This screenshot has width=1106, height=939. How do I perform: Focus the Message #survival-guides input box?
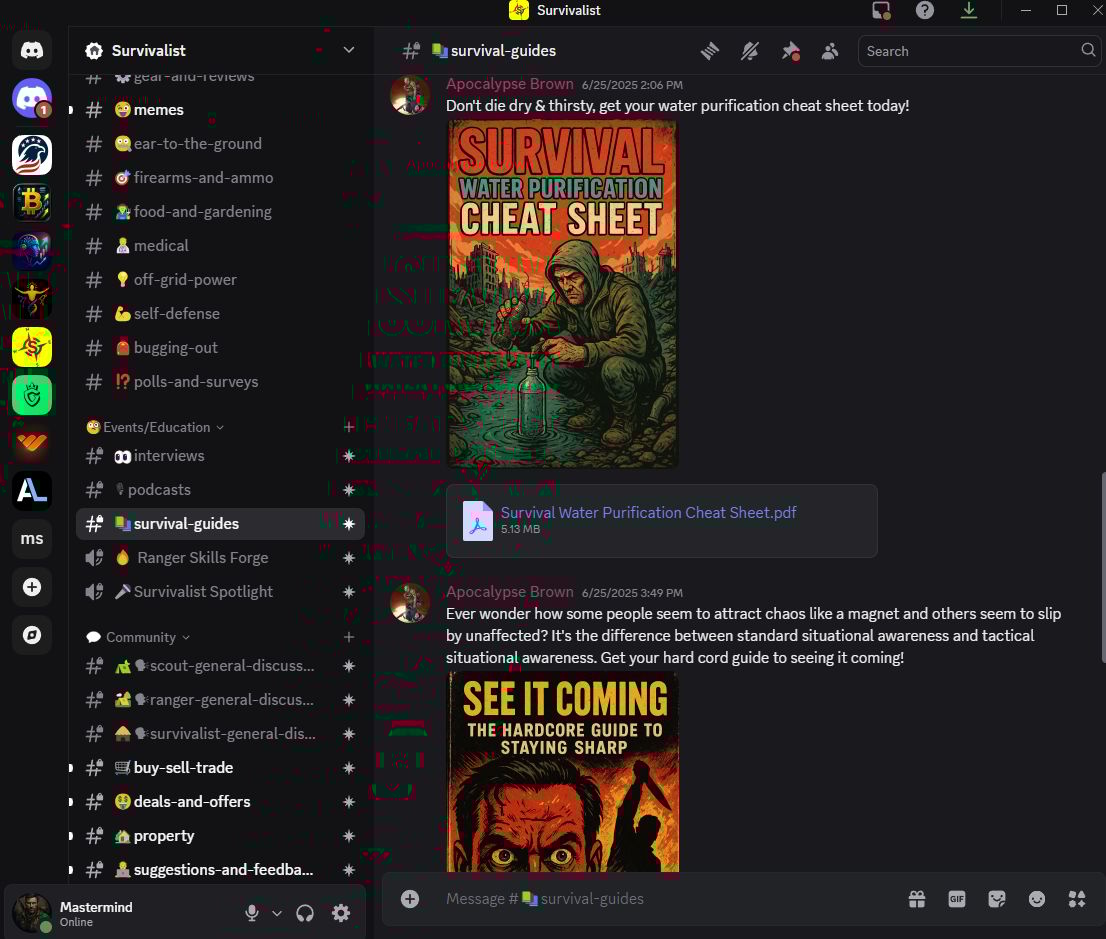point(669,899)
